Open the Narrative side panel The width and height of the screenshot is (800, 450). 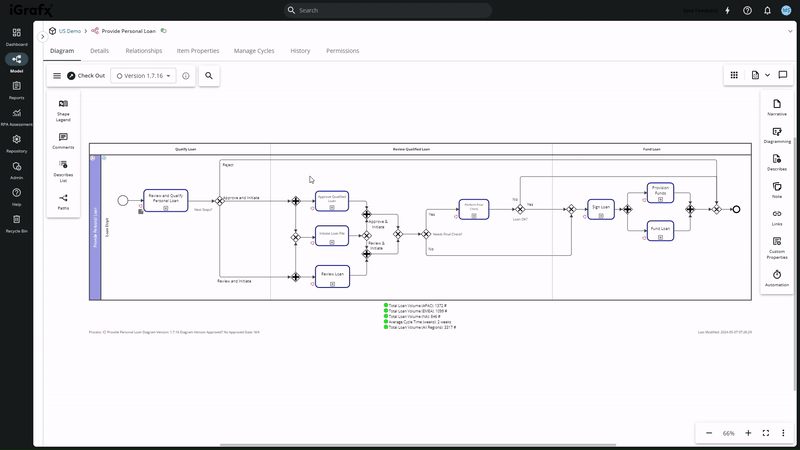(x=776, y=106)
